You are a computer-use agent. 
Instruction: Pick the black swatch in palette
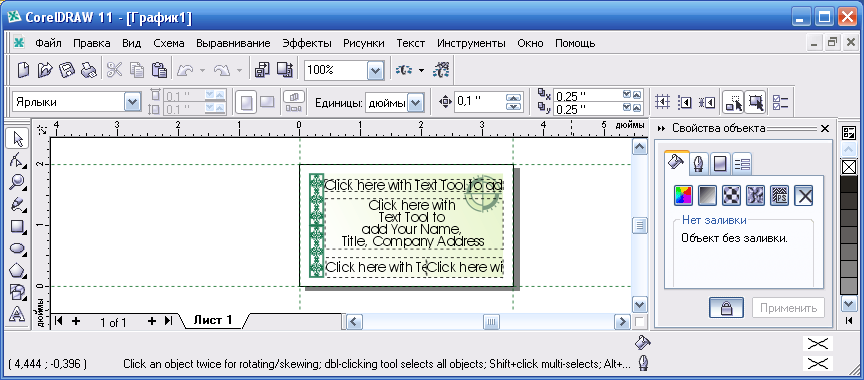849,183
